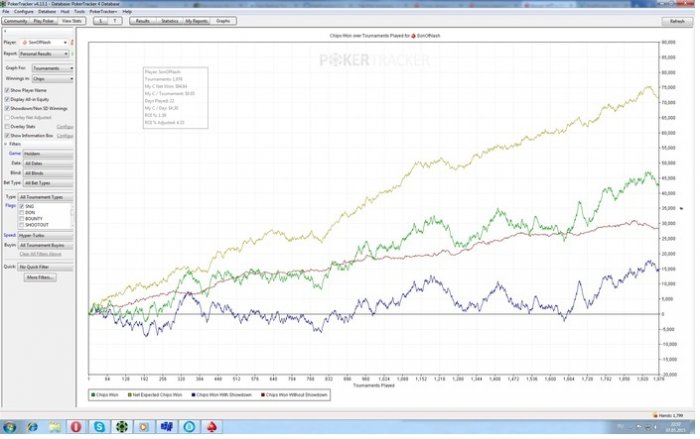This screenshot has width=700, height=439.
Task: Click the Flags list scrollbar
Action: 72,216
